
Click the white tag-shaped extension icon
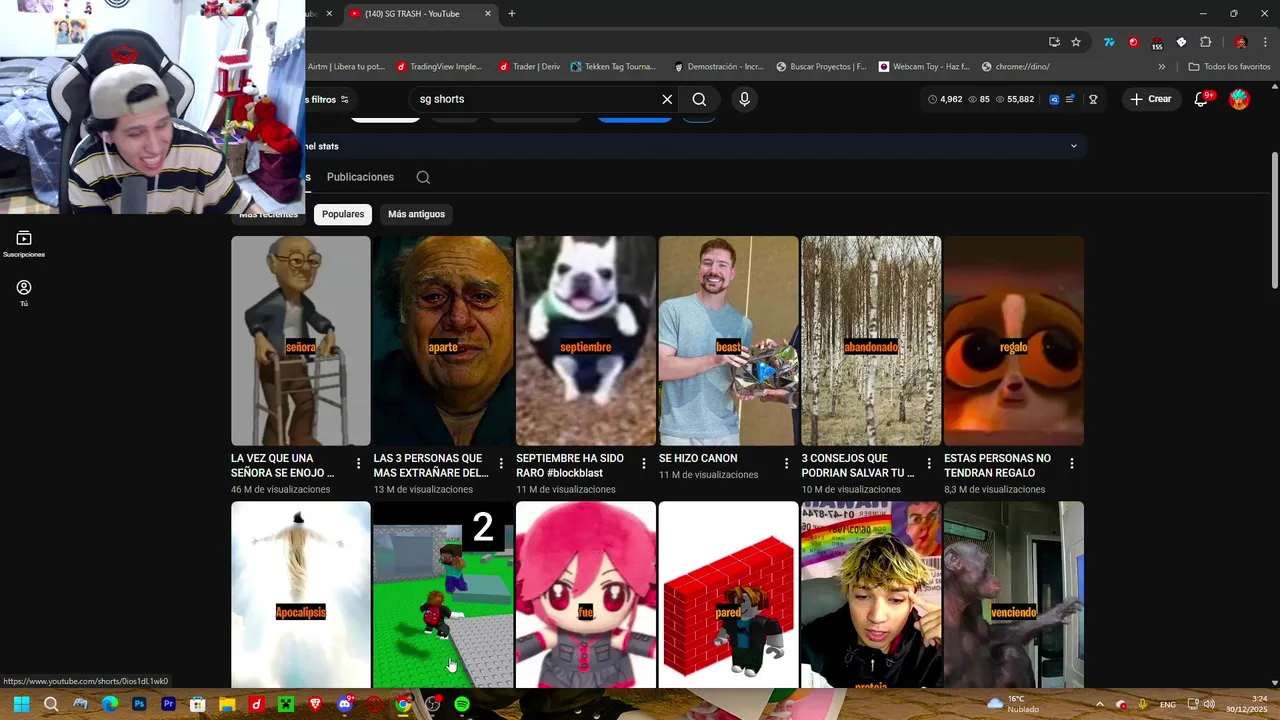click(x=1181, y=42)
